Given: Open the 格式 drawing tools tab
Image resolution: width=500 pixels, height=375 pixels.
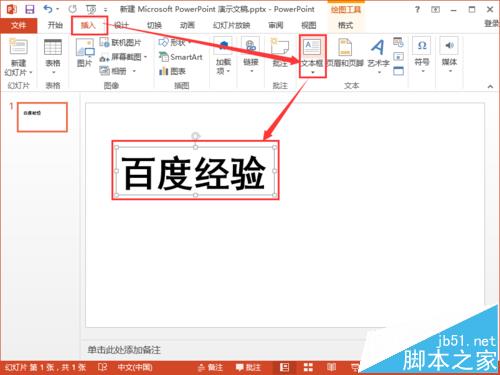Looking at the screenshot, I should click(x=345, y=25).
